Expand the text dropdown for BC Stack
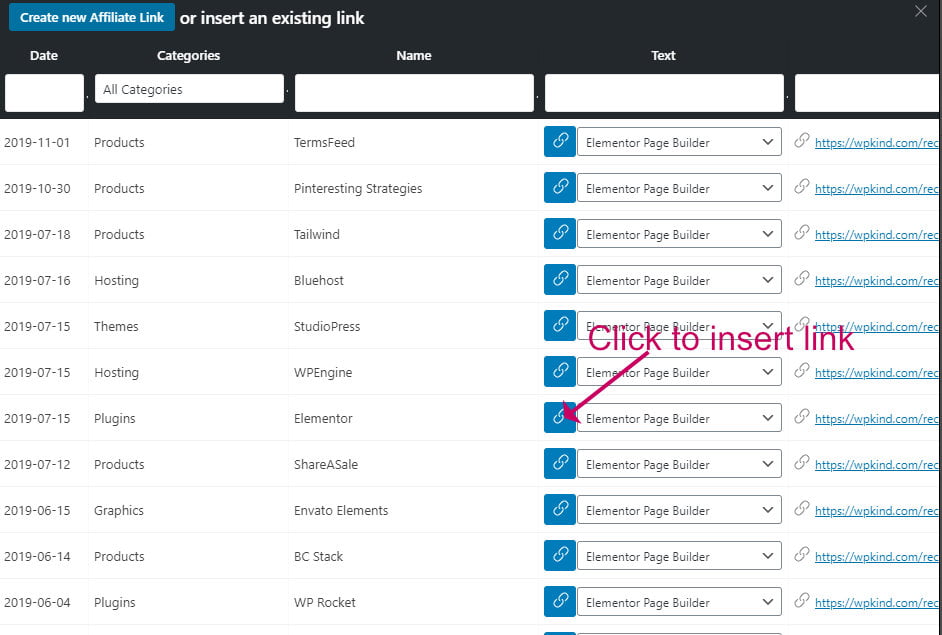 click(x=679, y=556)
